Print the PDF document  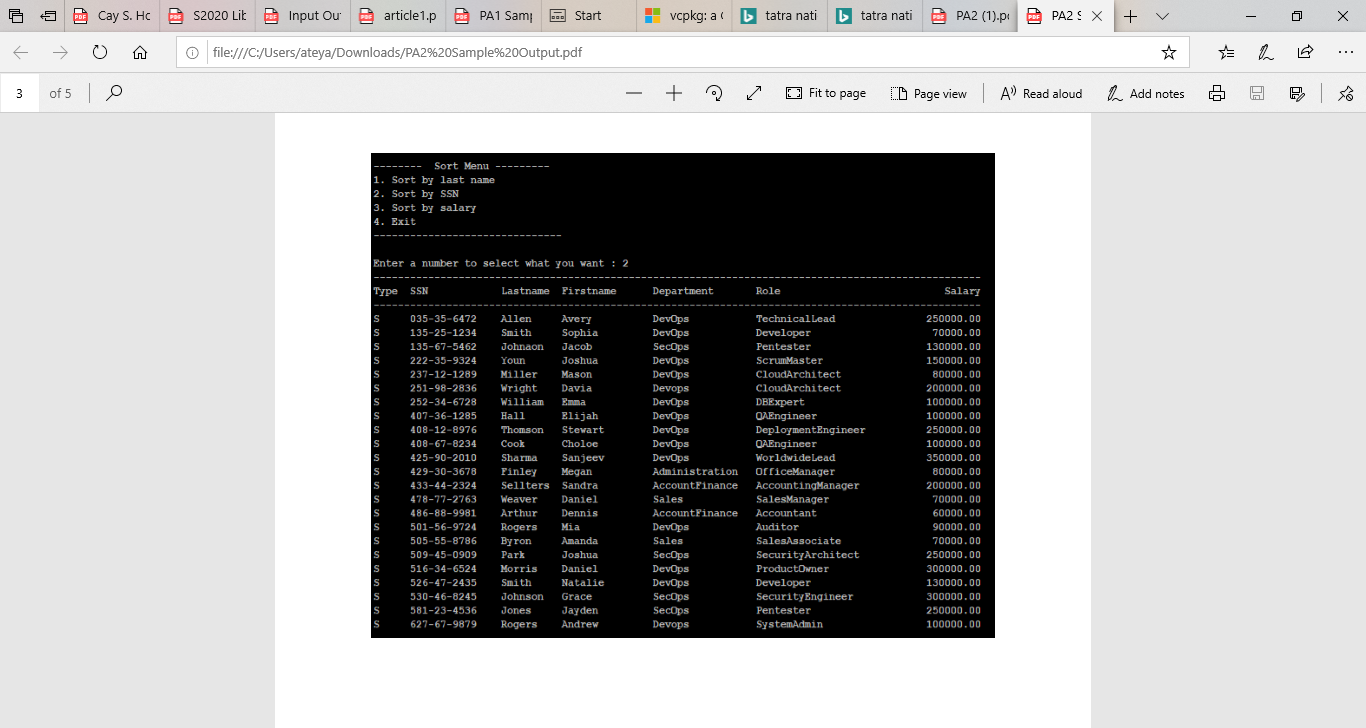[1217, 93]
